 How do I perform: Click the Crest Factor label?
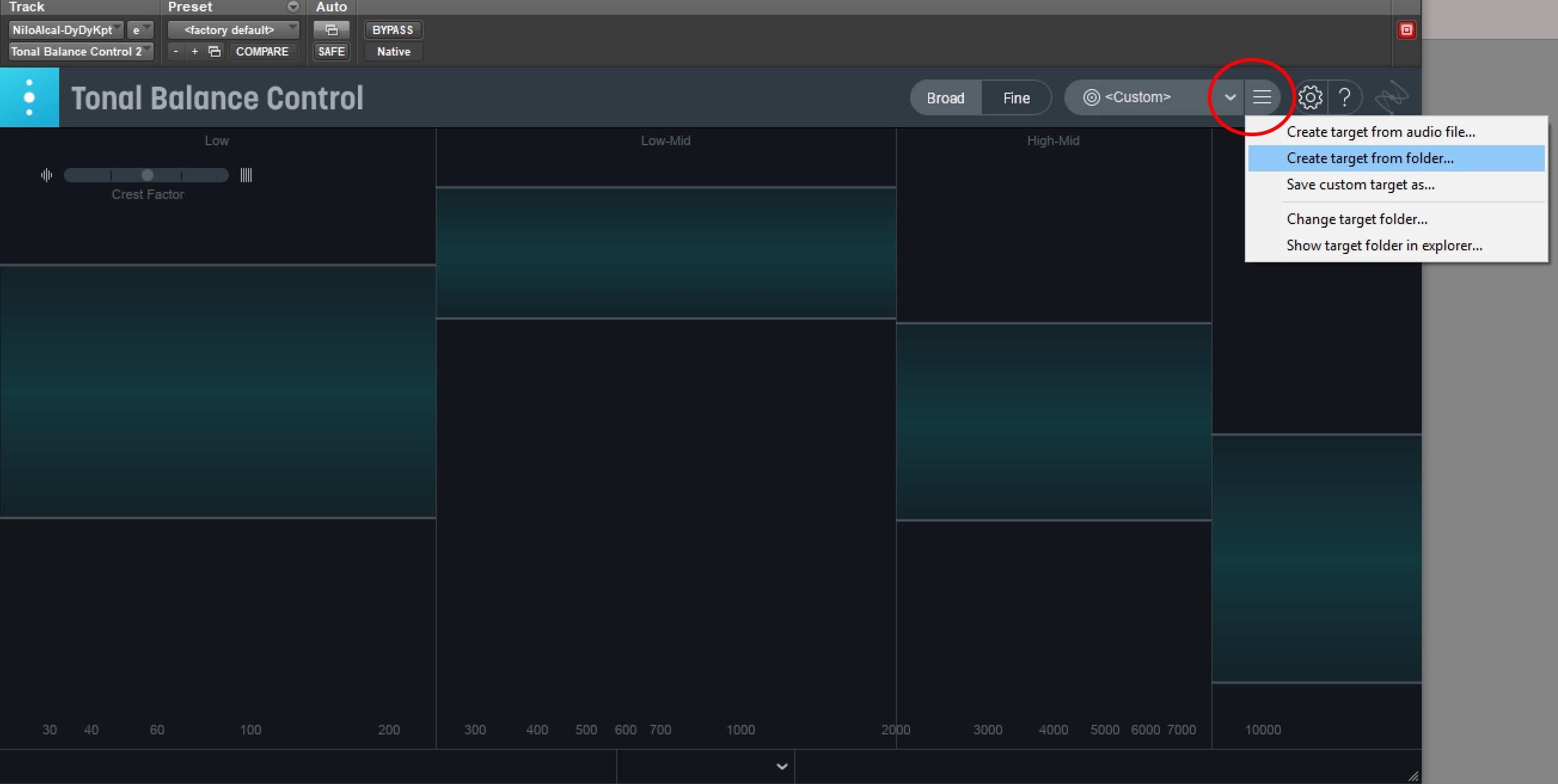[148, 194]
